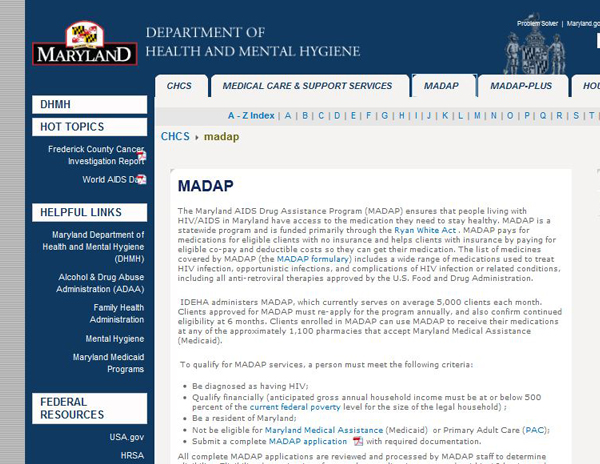Open Frederick County Cancer Investigation Report link
The height and width of the screenshot is (464, 600).
tap(96, 155)
